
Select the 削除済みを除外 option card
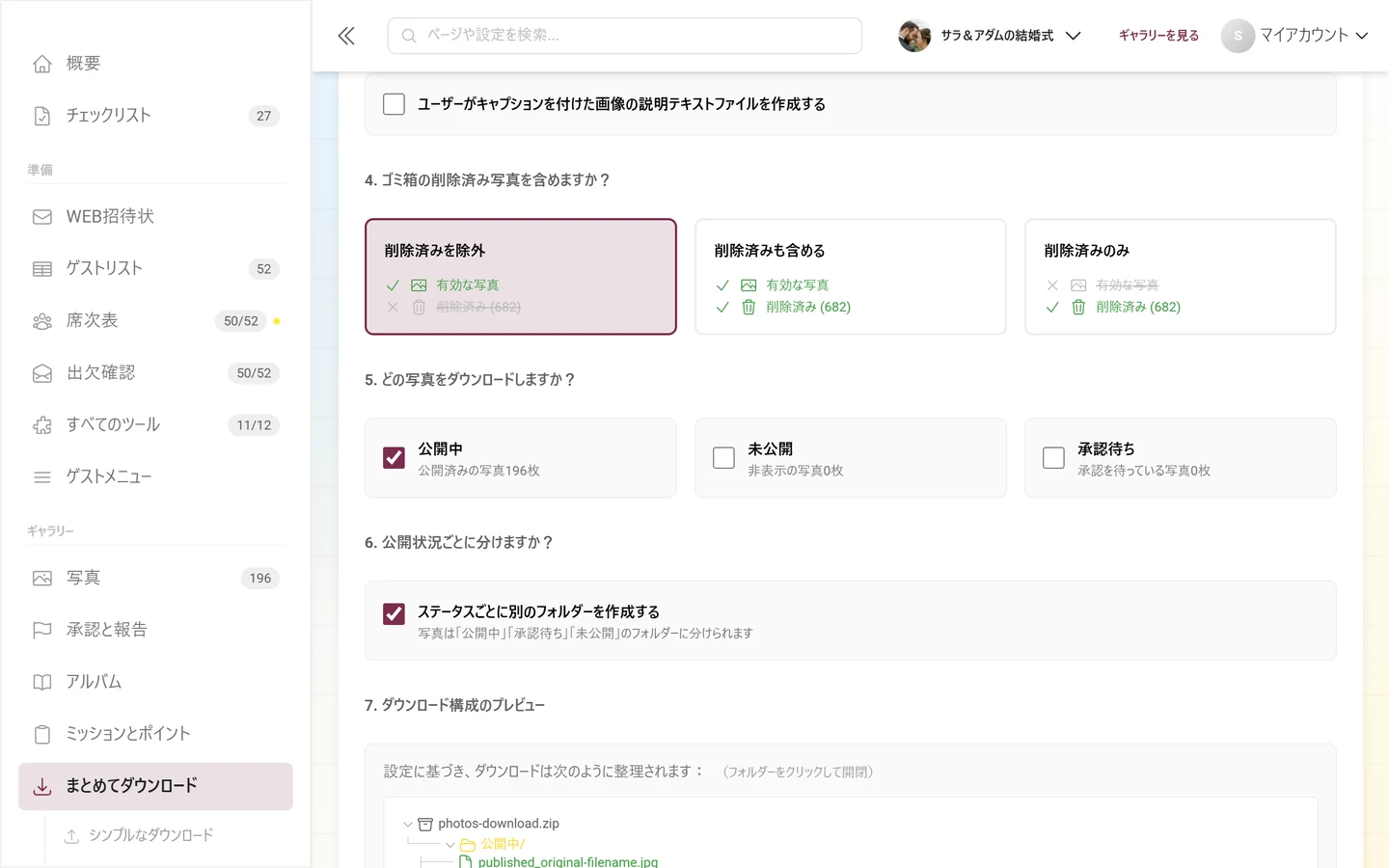[x=521, y=277]
